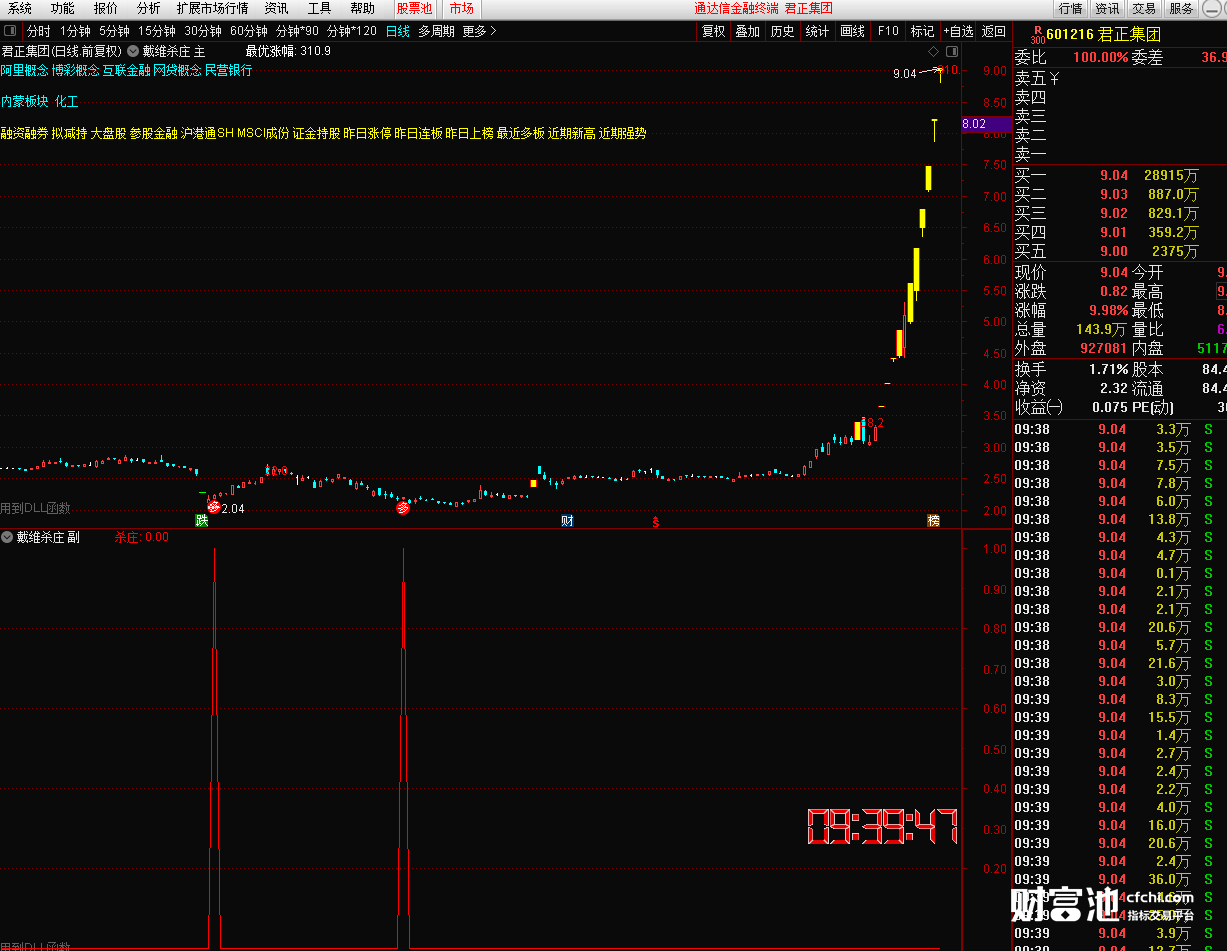This screenshot has width=1227, height=951.
Task: Click the 画线 drawing button
Action: click(x=852, y=31)
